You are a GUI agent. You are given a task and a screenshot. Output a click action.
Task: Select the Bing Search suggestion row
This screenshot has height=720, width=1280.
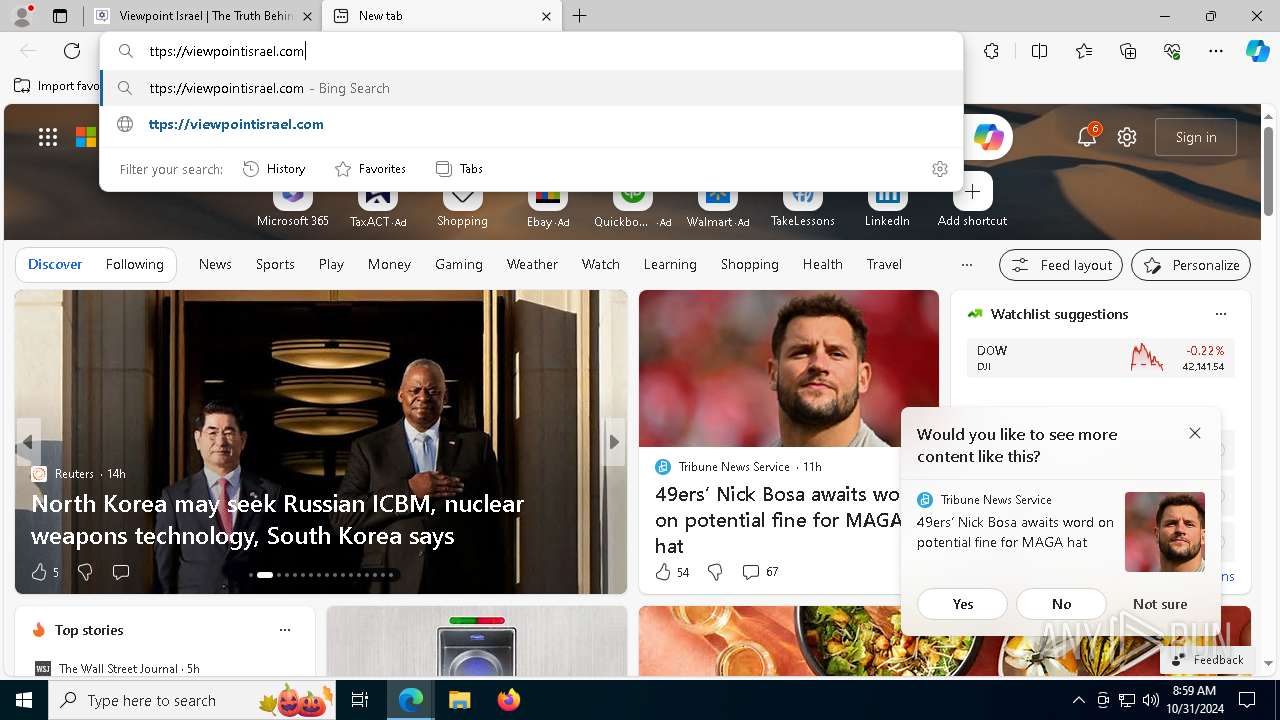[531, 88]
